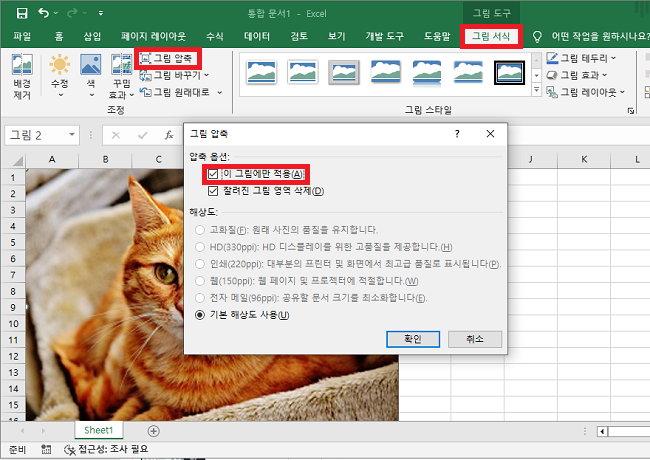The width and height of the screenshot is (650, 460).
Task: Select column K header
Action: [584, 159]
